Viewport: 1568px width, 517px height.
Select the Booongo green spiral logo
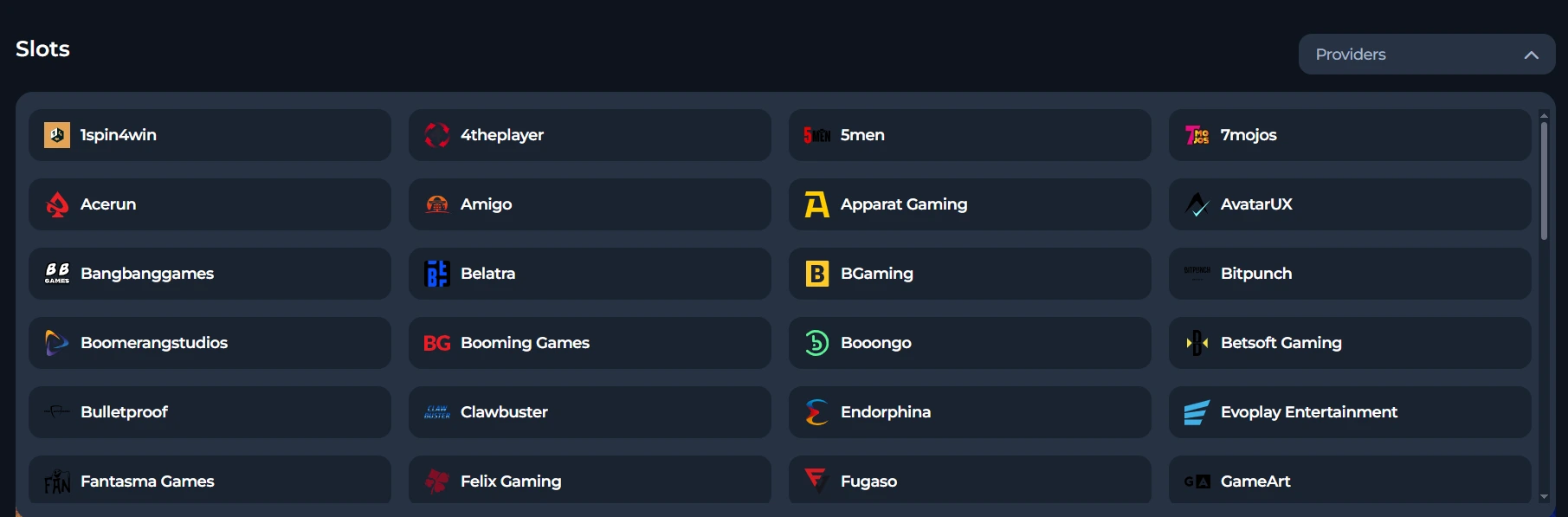point(816,343)
